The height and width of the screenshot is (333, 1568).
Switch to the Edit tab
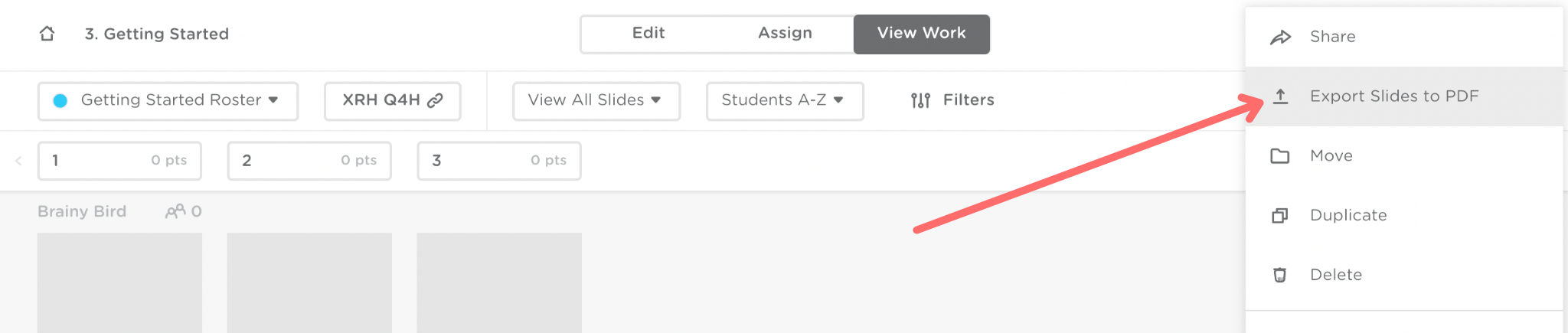648,34
